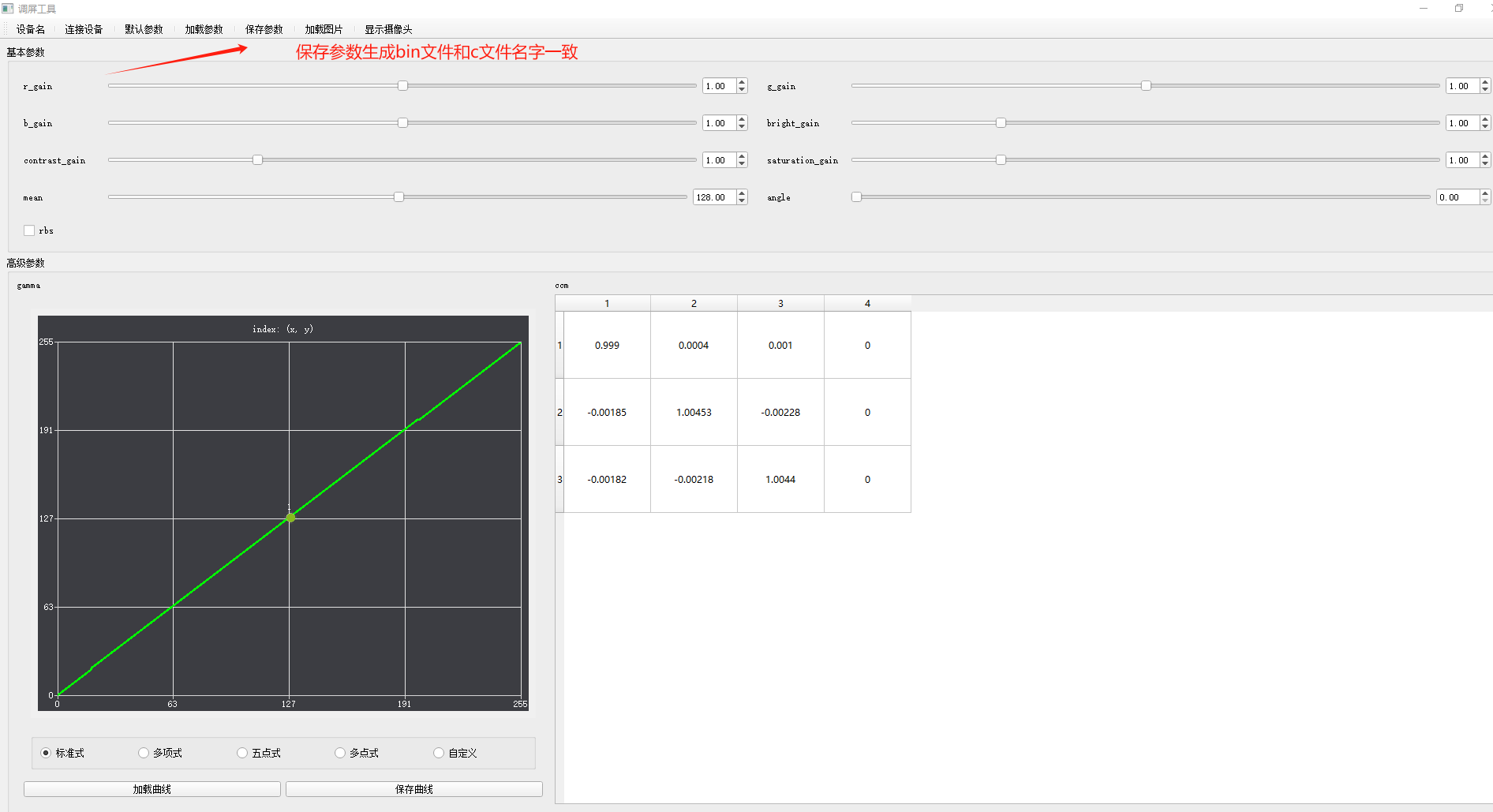The image size is (1493, 812).
Task: Choose 加载图片 in the menu bar
Action: click(x=324, y=29)
